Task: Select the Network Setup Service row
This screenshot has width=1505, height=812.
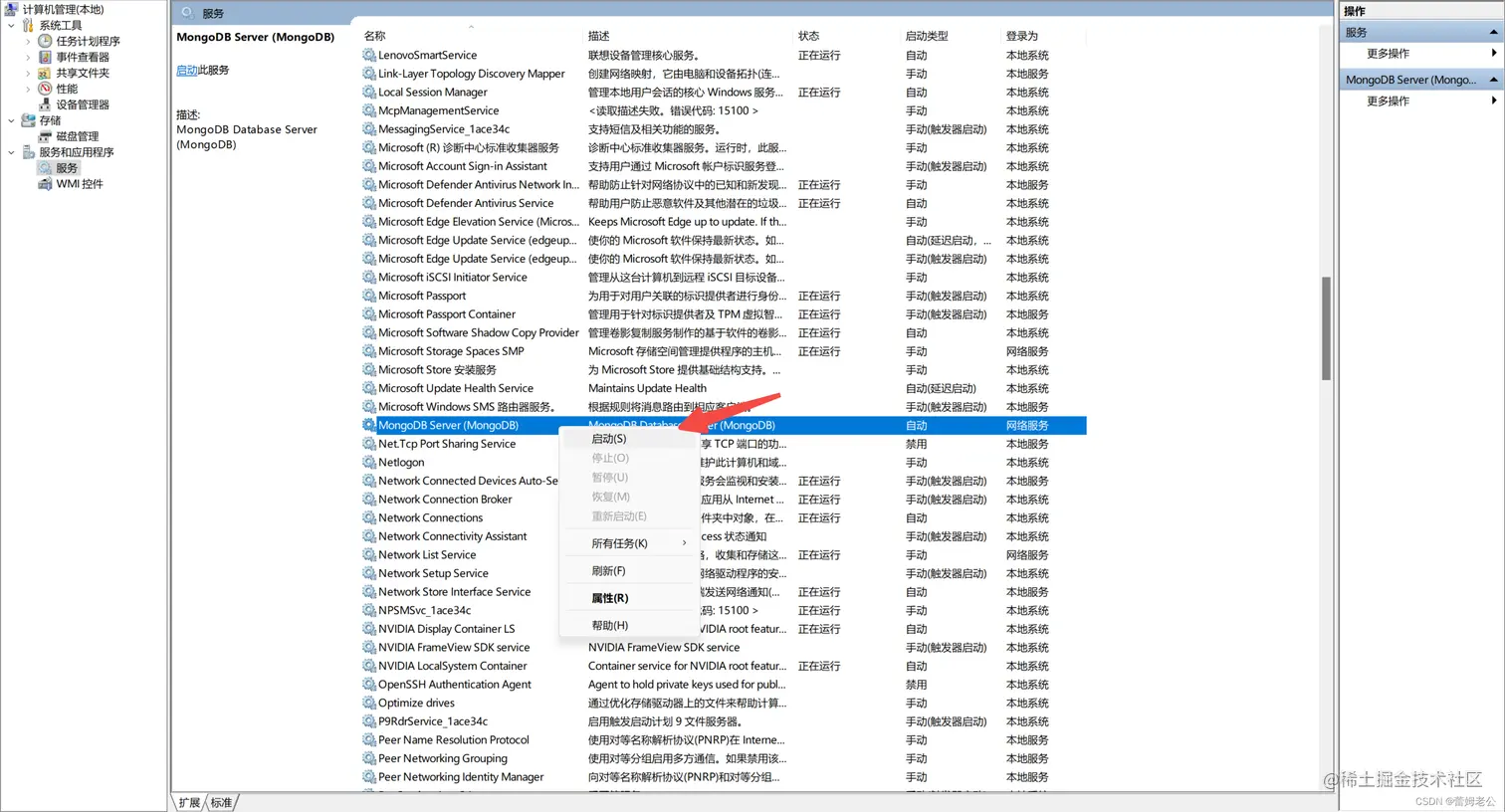Action: click(724, 573)
